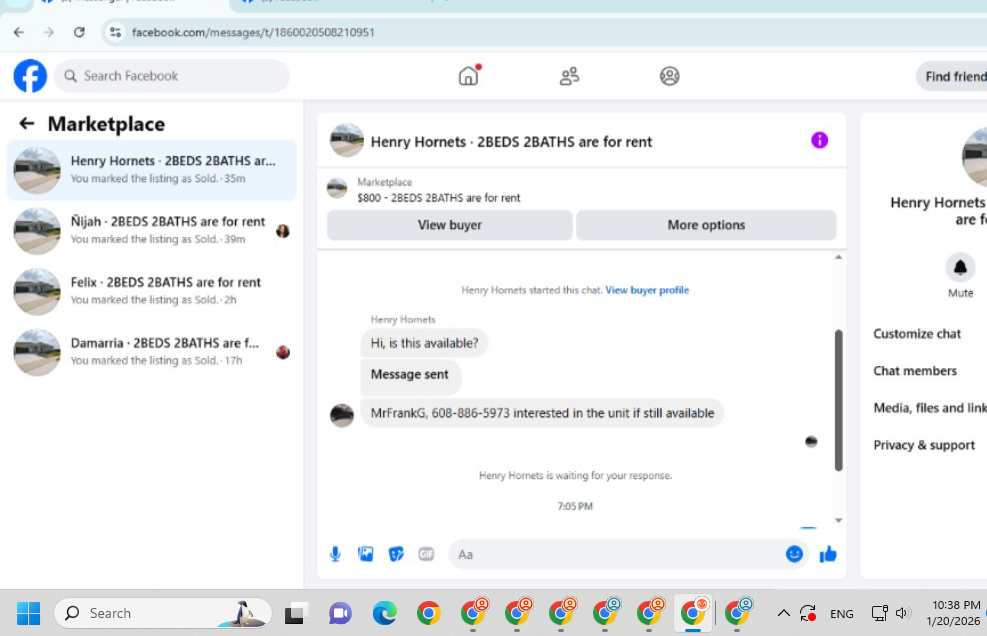
Task: Open Microsoft Edge from taskbar
Action: [x=385, y=613]
